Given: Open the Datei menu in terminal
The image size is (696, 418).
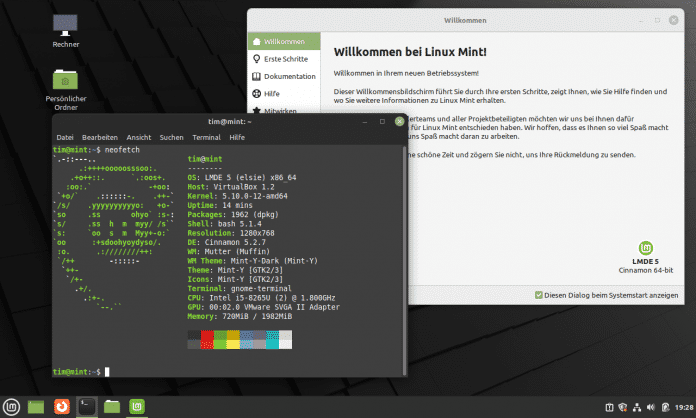Looking at the screenshot, I should pyautogui.click(x=65, y=137).
